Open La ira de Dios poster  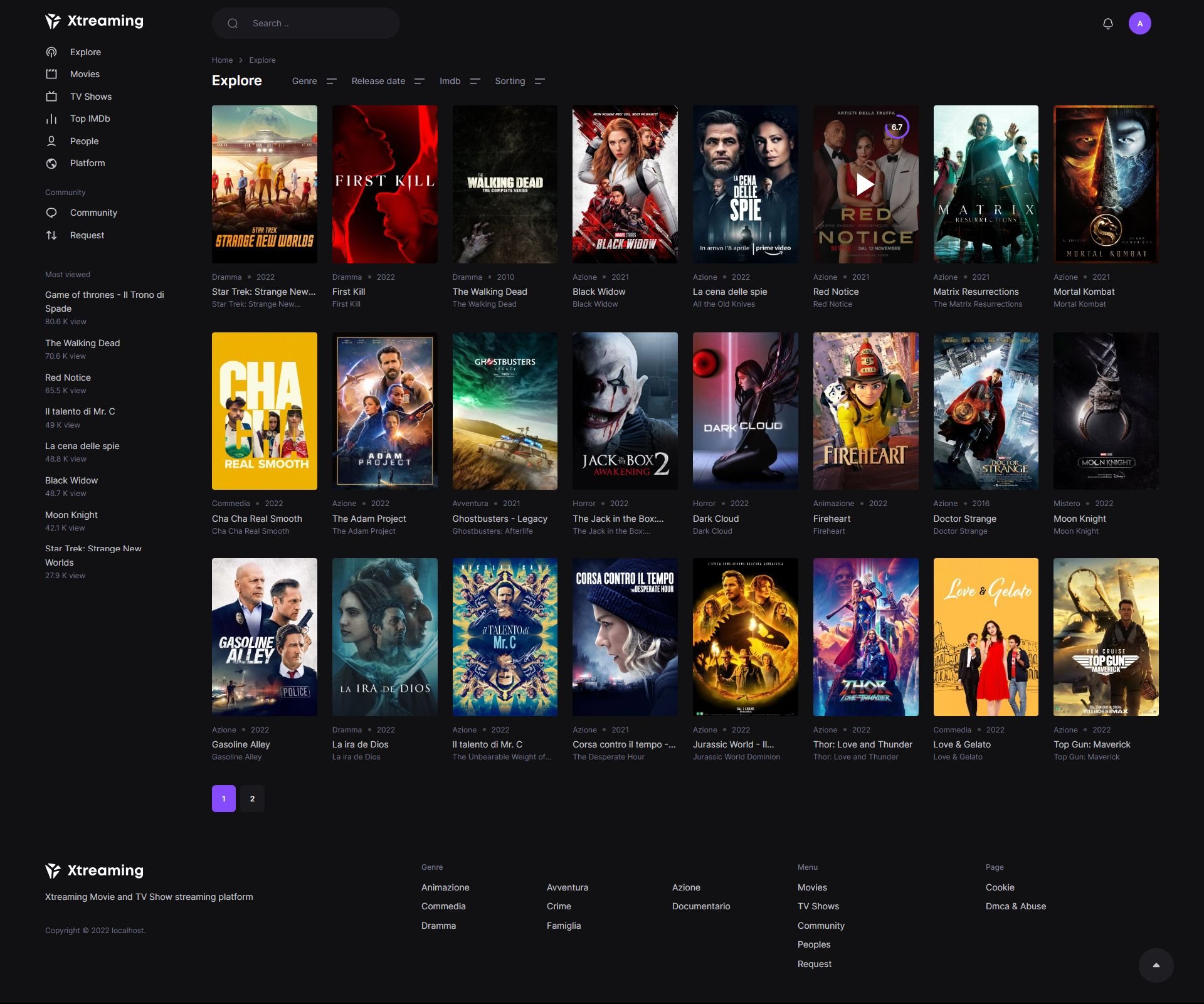pyautogui.click(x=384, y=637)
